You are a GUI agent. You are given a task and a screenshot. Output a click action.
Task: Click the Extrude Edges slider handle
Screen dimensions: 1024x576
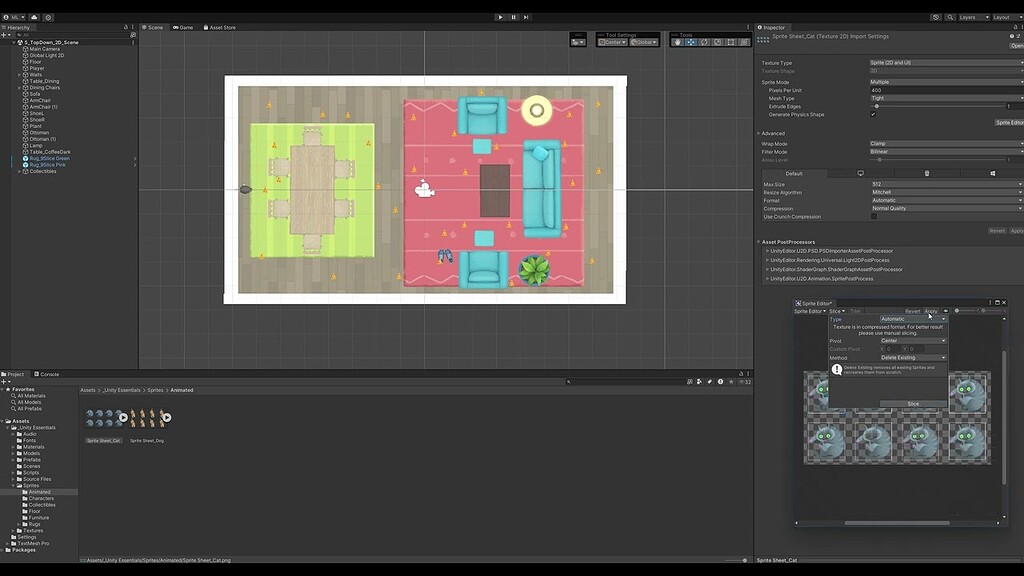point(878,107)
